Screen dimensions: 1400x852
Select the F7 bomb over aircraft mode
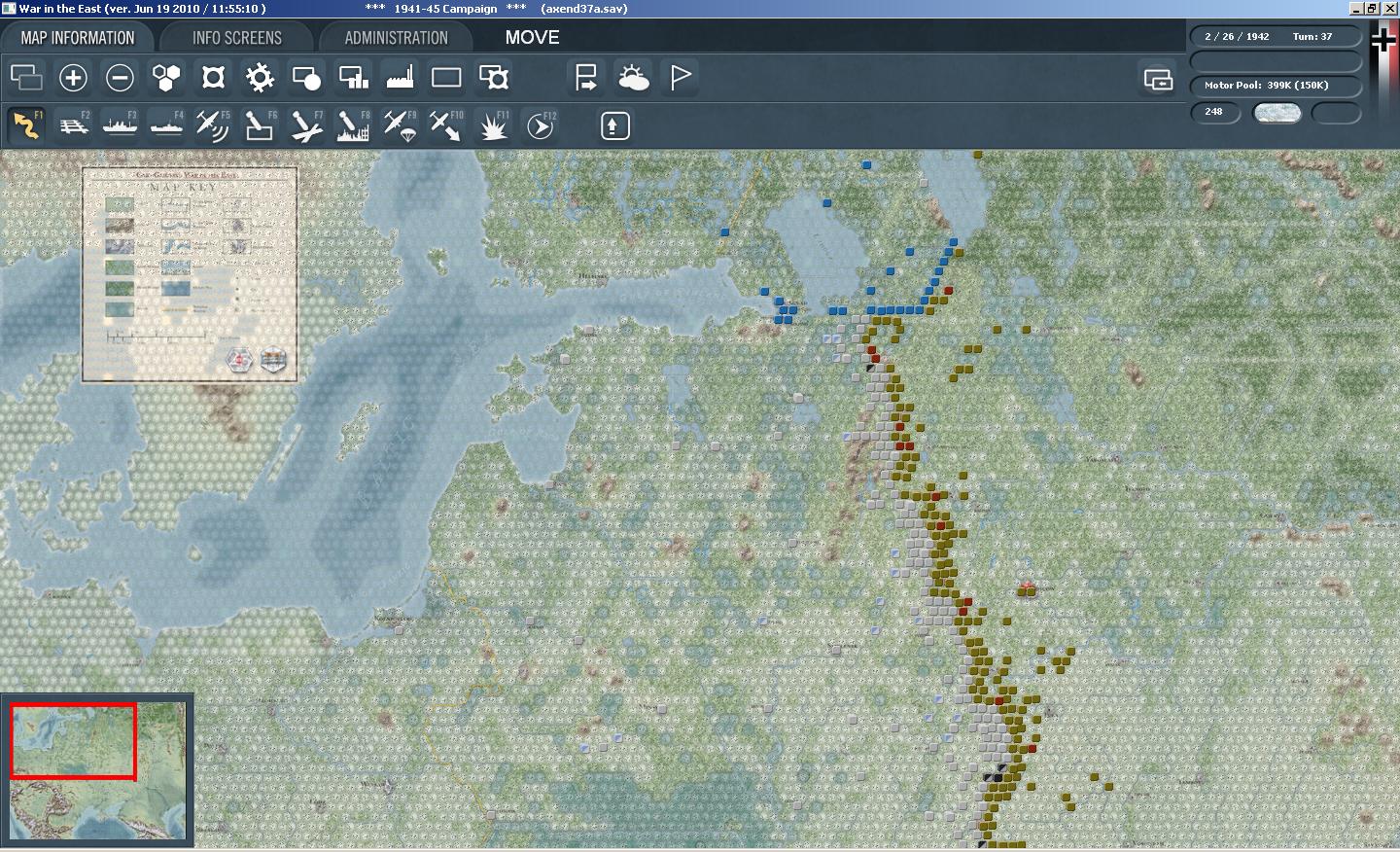click(306, 125)
